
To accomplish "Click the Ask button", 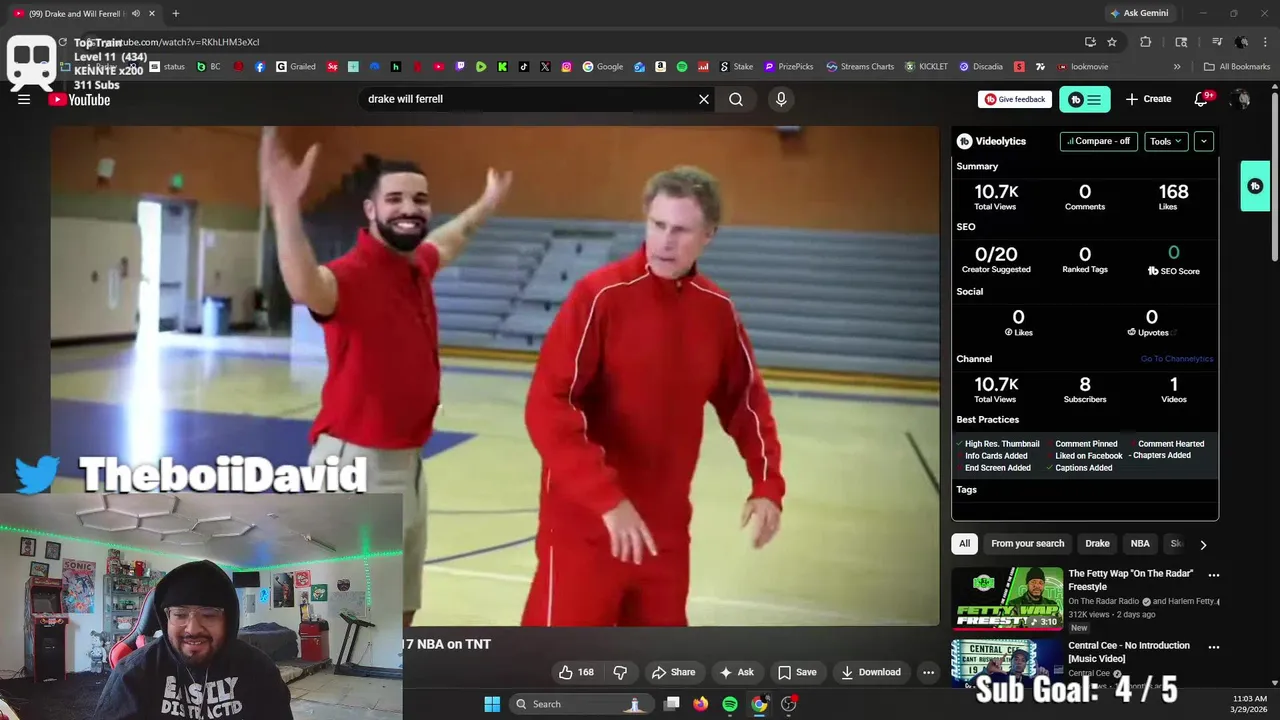I will 737,672.
